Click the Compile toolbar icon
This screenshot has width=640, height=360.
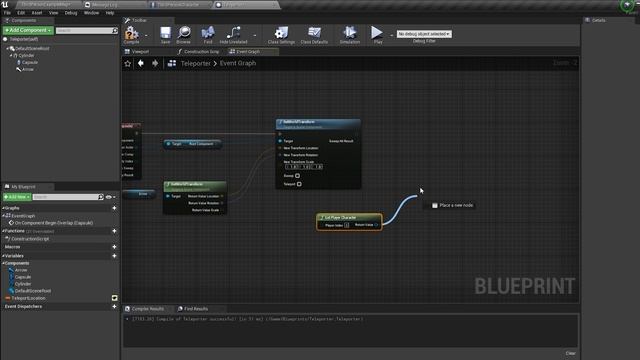[131, 33]
